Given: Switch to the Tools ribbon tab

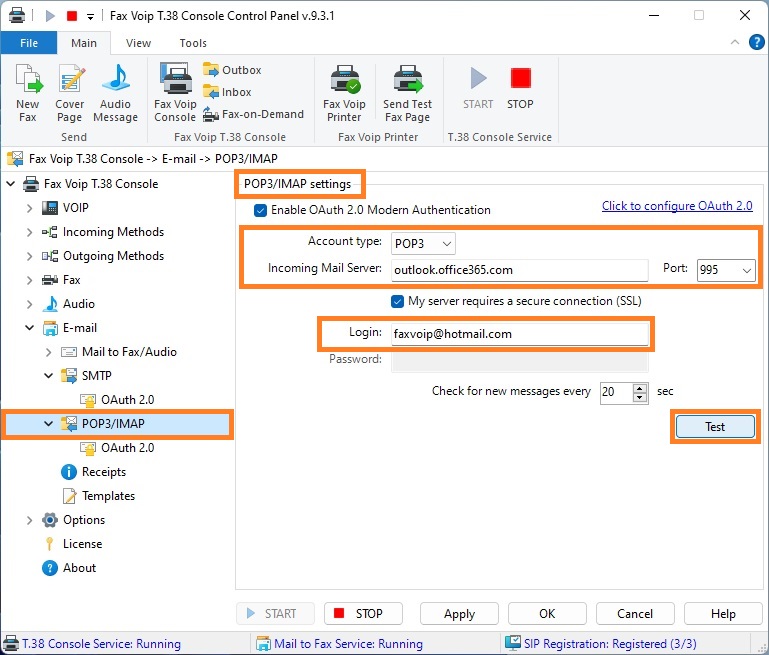Looking at the screenshot, I should 193,43.
